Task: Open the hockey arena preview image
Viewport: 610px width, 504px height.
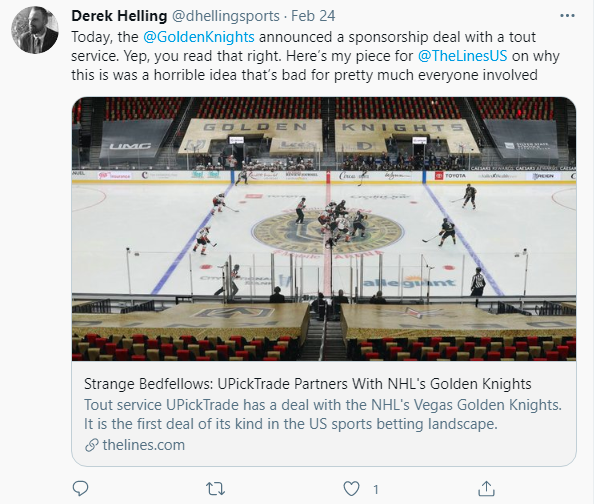Action: pyautogui.click(x=324, y=228)
